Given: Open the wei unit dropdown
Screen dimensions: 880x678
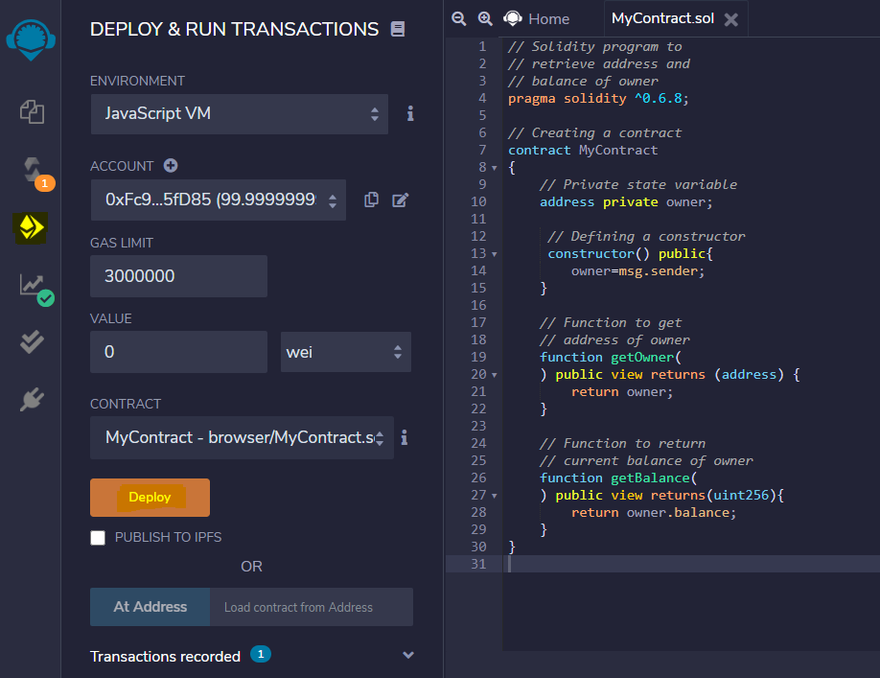Looking at the screenshot, I should pyautogui.click(x=345, y=352).
